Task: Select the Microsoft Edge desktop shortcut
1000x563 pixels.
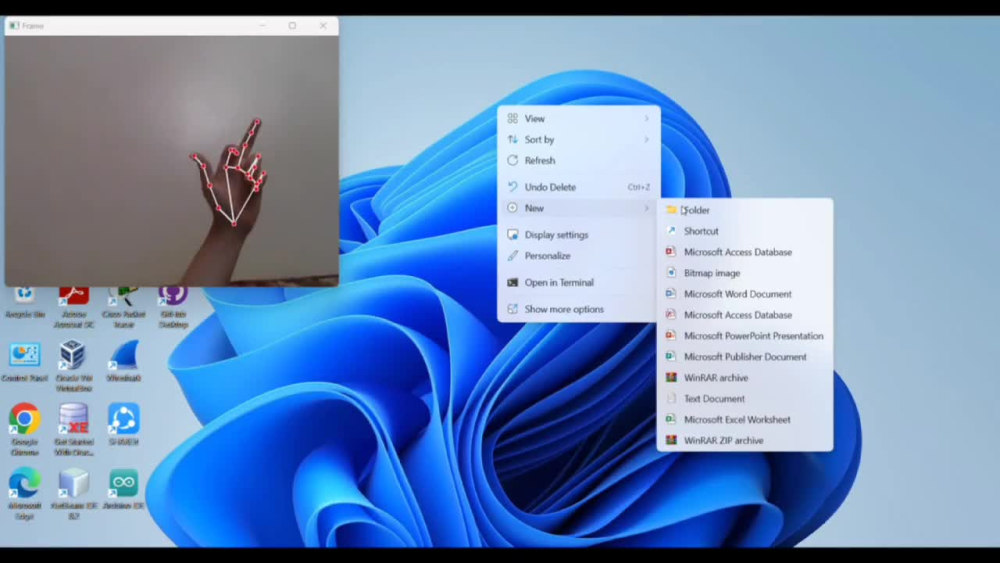Action: (x=24, y=494)
